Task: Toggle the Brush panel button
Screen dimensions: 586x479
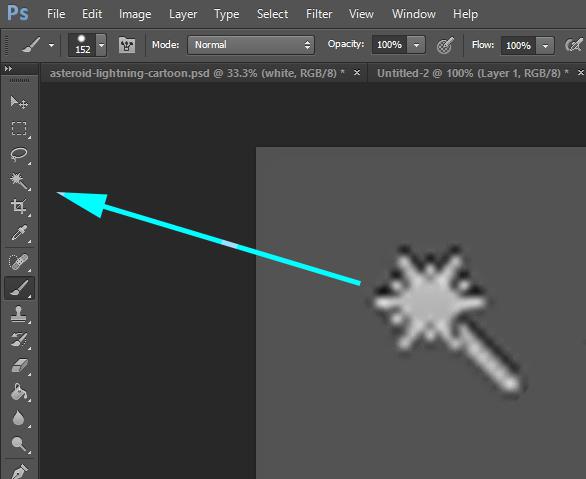Action: (127, 46)
